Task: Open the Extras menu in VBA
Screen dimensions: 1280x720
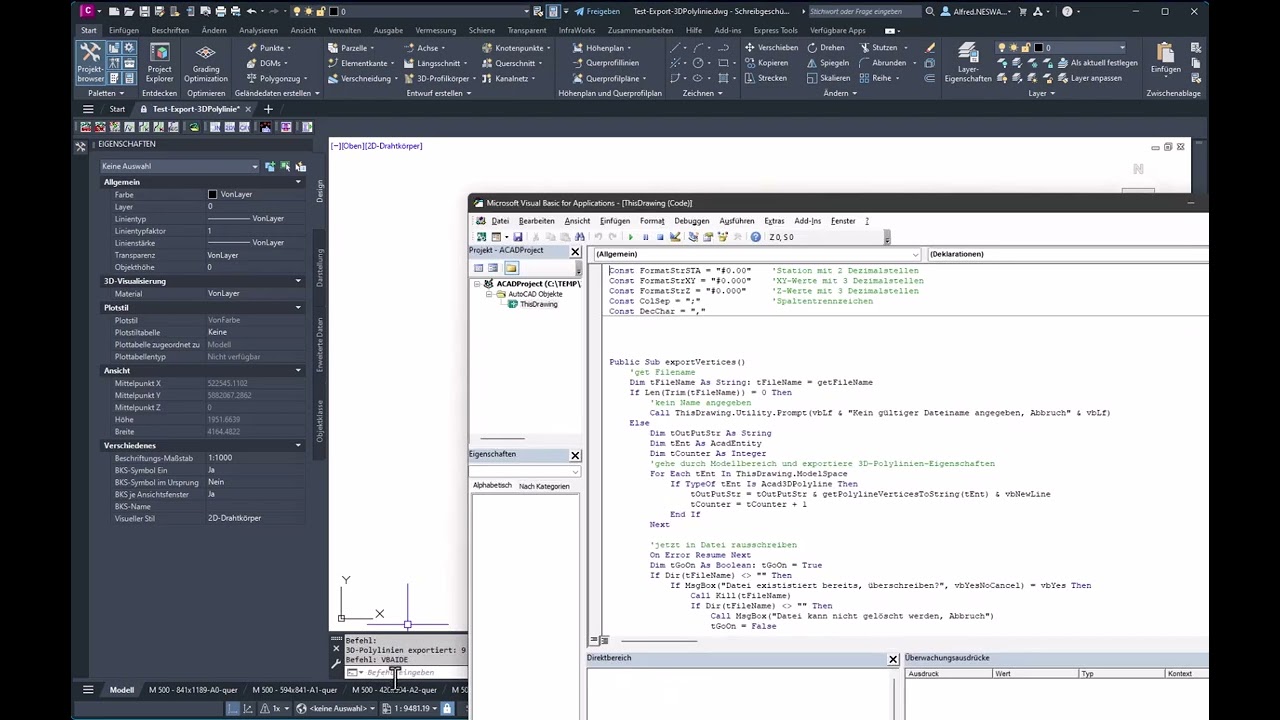Action: 774,221
